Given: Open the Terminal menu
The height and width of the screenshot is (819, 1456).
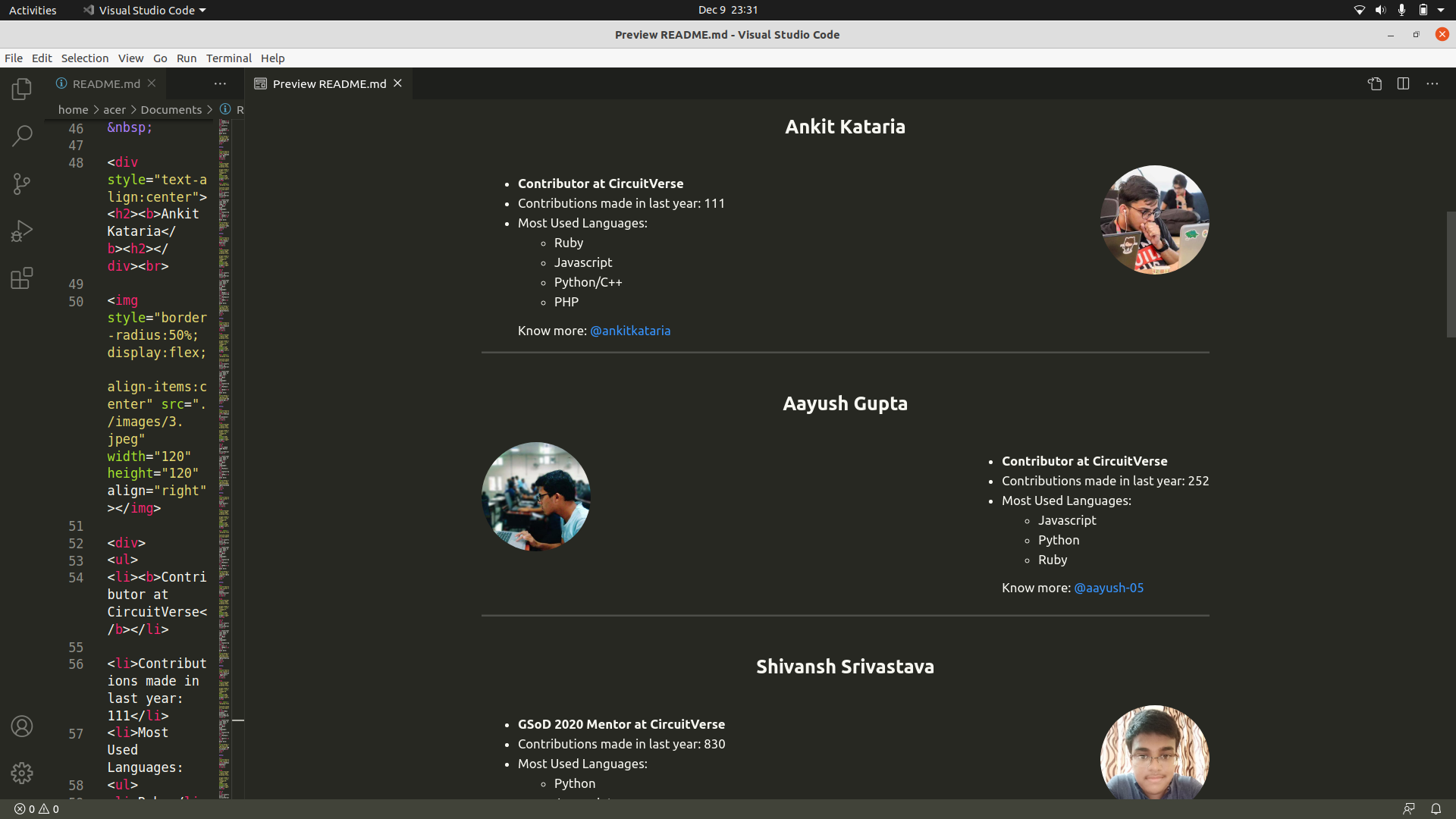Looking at the screenshot, I should point(228,58).
